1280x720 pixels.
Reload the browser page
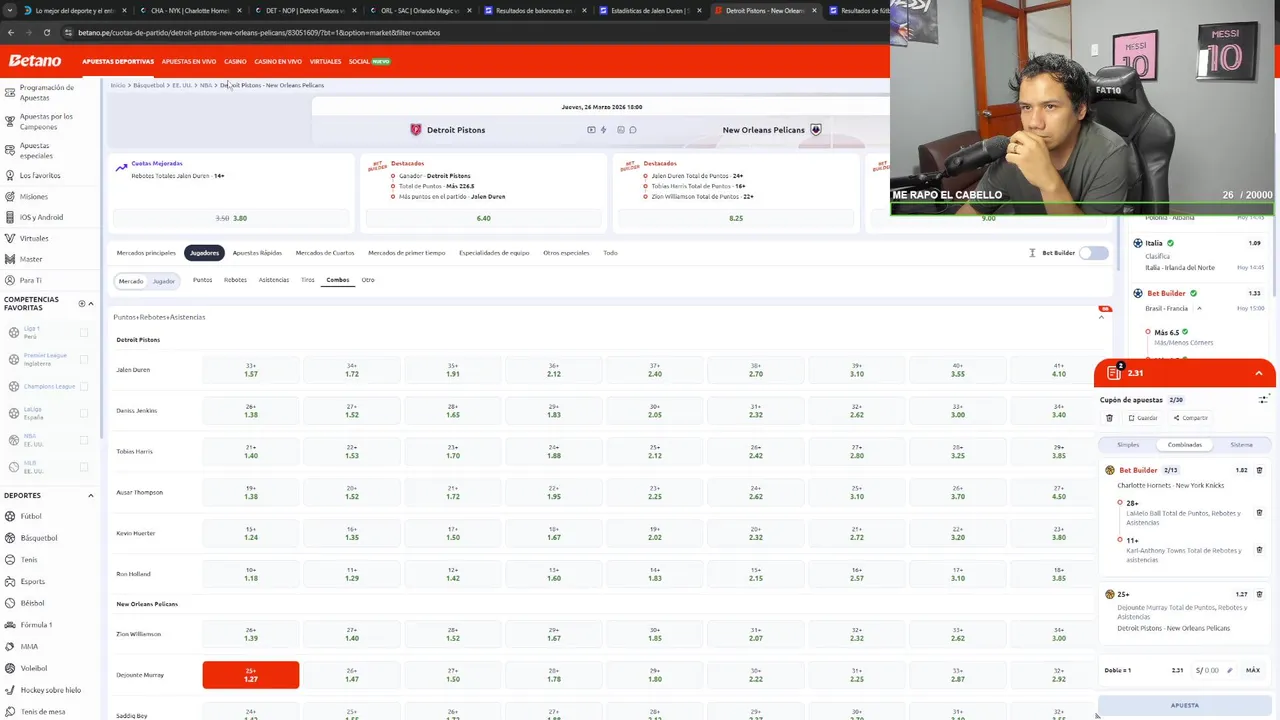tap(46, 32)
